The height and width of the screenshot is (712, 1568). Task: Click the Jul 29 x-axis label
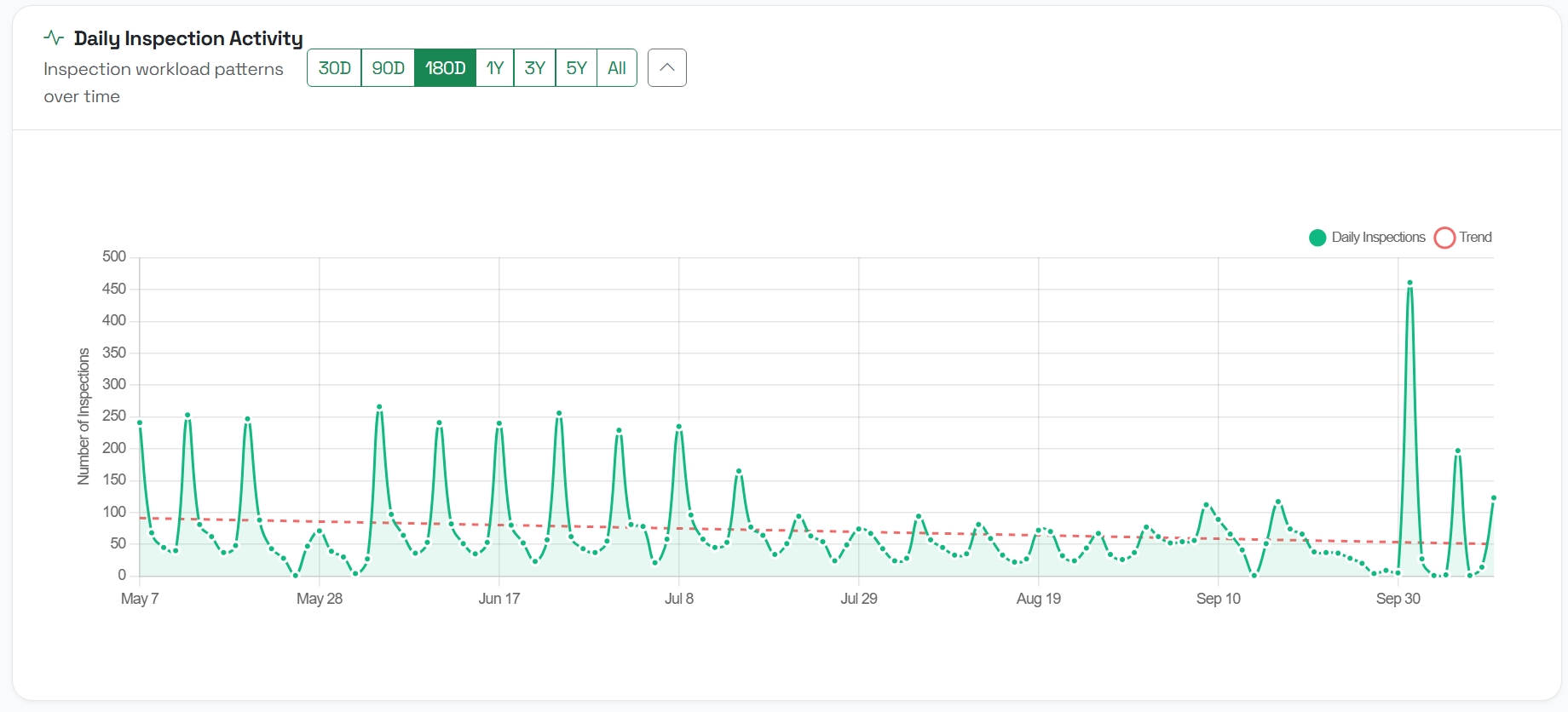tap(859, 599)
